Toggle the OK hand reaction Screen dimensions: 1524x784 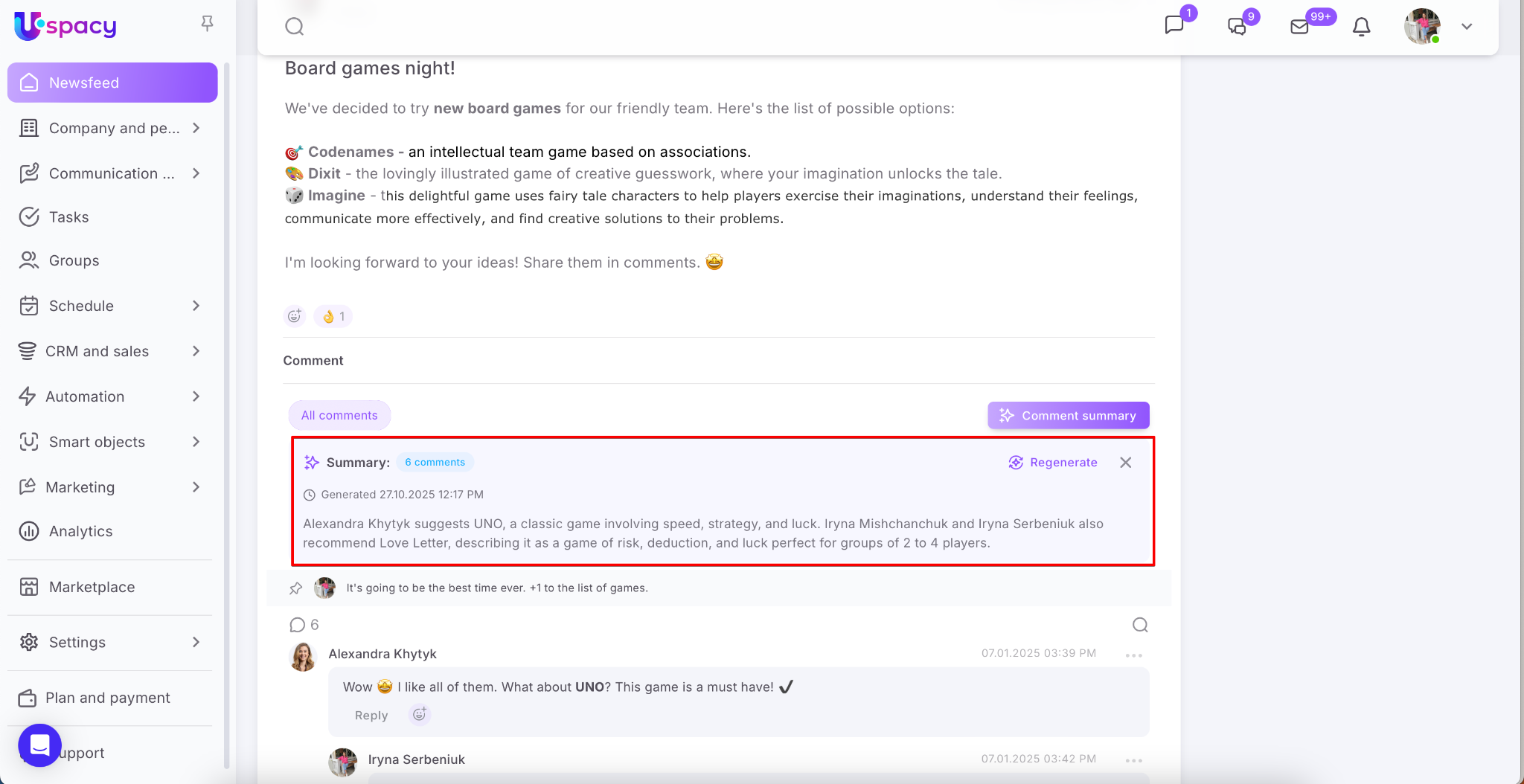[x=333, y=316]
